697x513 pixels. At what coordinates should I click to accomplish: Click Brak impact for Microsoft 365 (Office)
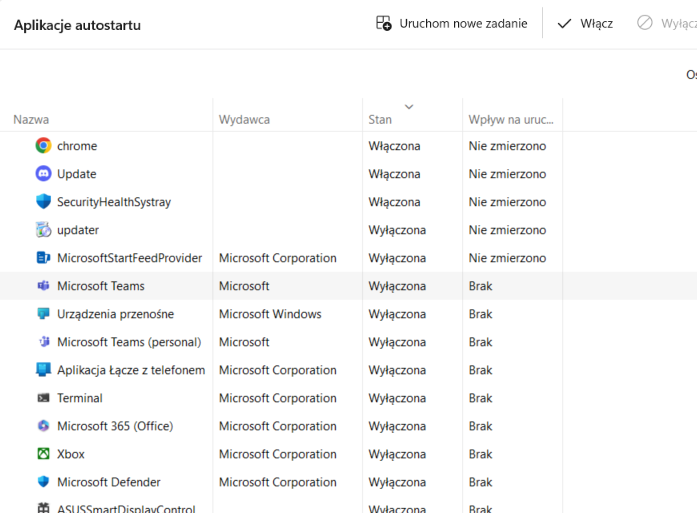click(481, 426)
